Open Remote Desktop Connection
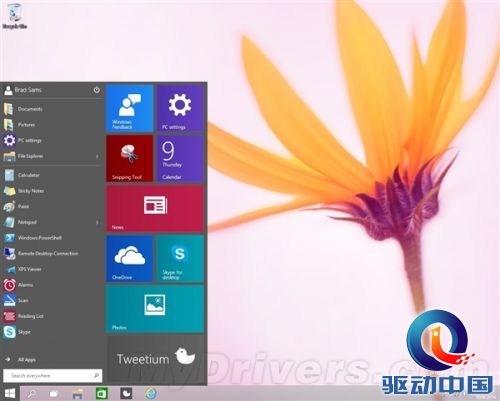 [x=52, y=253]
